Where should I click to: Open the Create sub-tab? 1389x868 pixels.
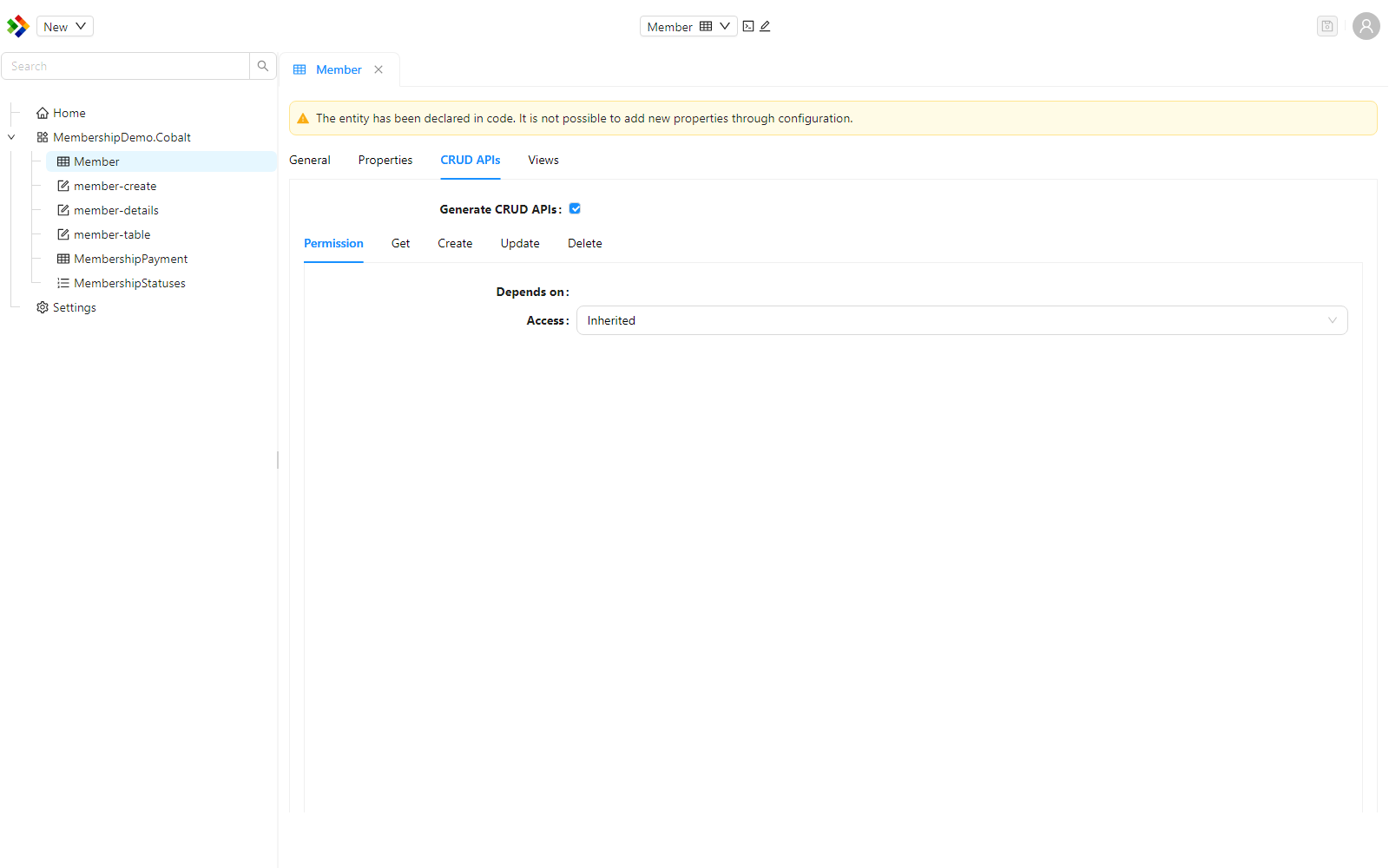(455, 243)
